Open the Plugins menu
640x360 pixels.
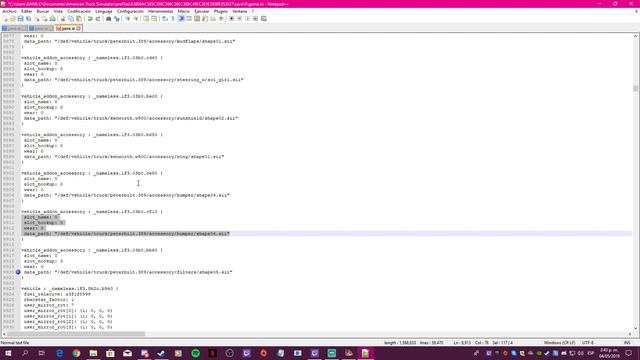pyautogui.click(x=221, y=11)
